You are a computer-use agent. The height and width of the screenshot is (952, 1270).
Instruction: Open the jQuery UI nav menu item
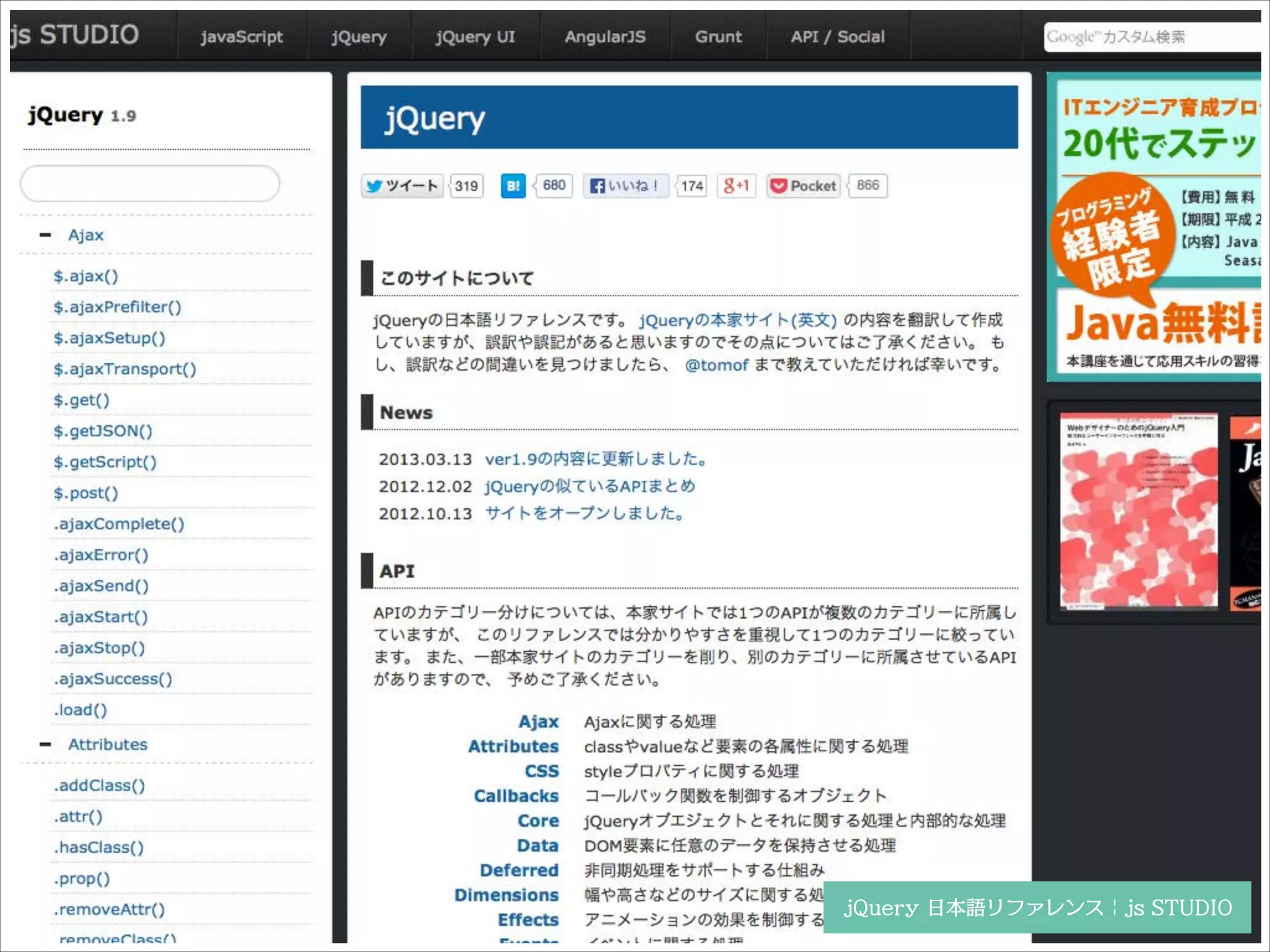click(476, 37)
